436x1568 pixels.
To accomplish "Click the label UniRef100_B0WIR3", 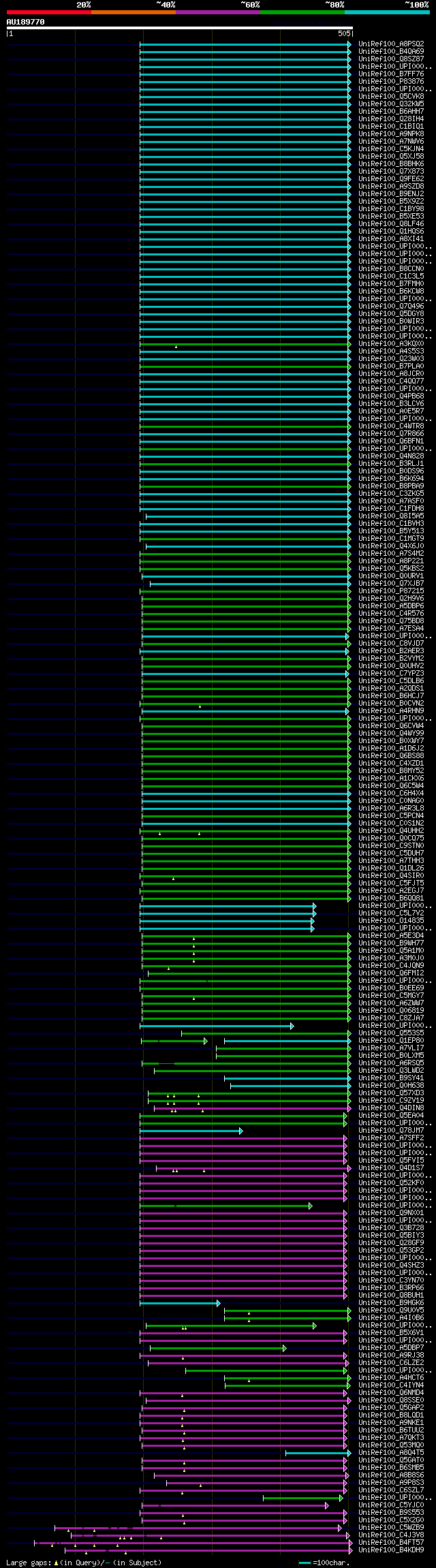I will 391,322.
